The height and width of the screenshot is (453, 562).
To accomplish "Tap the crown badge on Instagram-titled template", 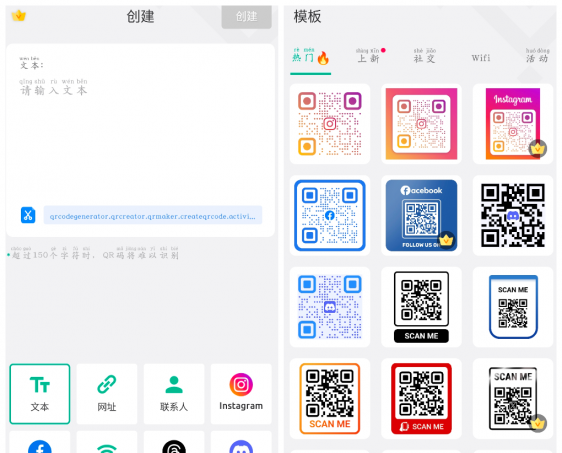I will click(x=538, y=148).
